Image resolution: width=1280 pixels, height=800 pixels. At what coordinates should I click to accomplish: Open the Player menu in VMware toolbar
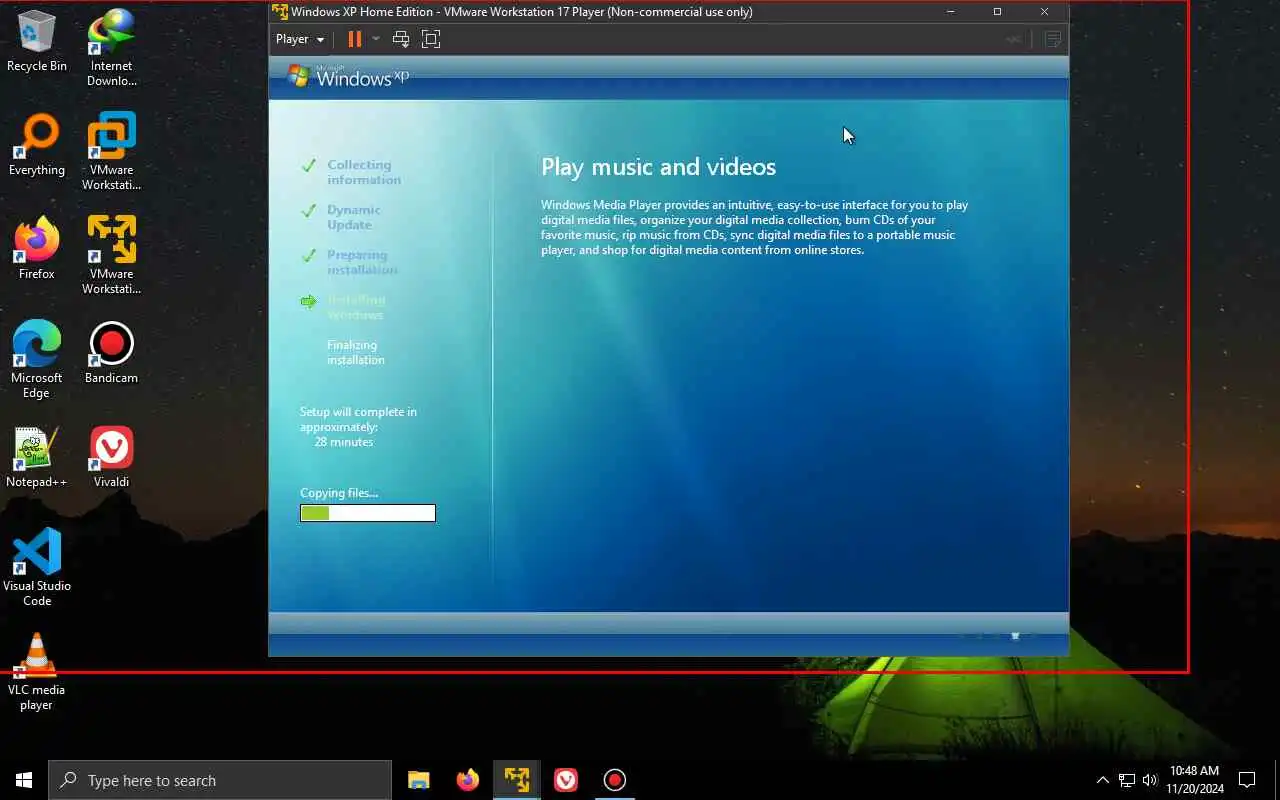(x=299, y=39)
